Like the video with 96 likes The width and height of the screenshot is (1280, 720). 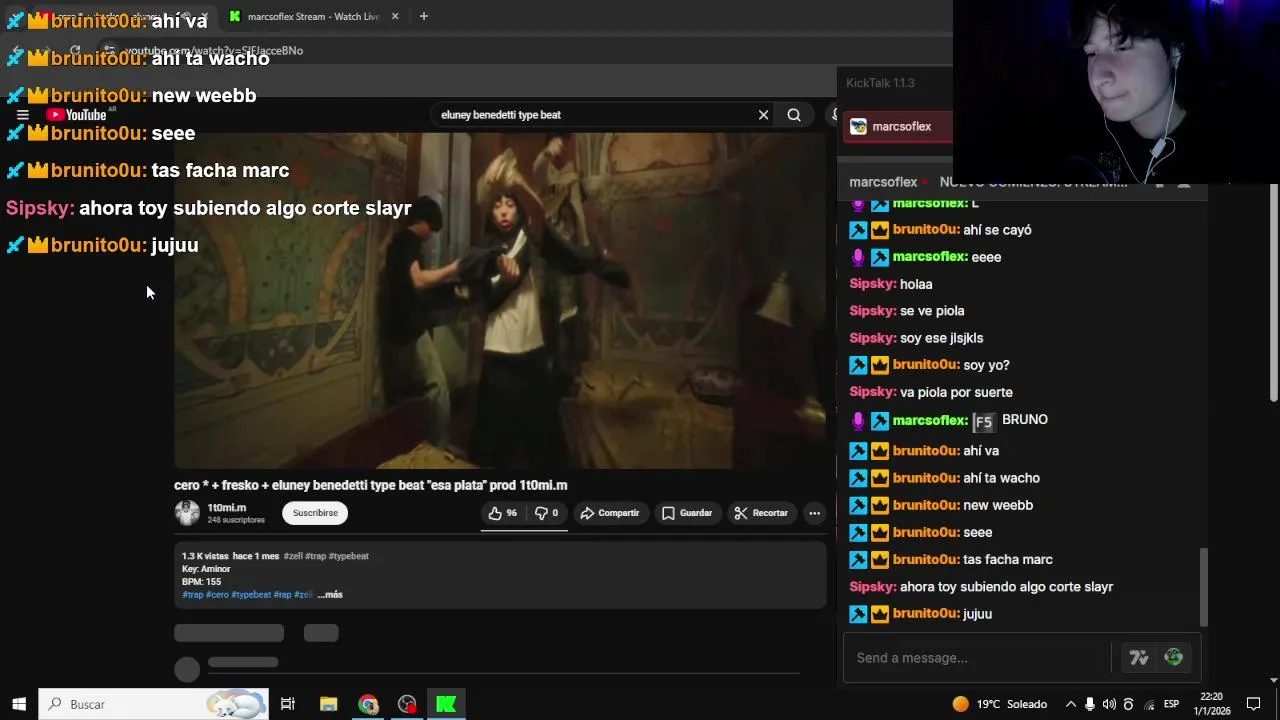tap(502, 513)
